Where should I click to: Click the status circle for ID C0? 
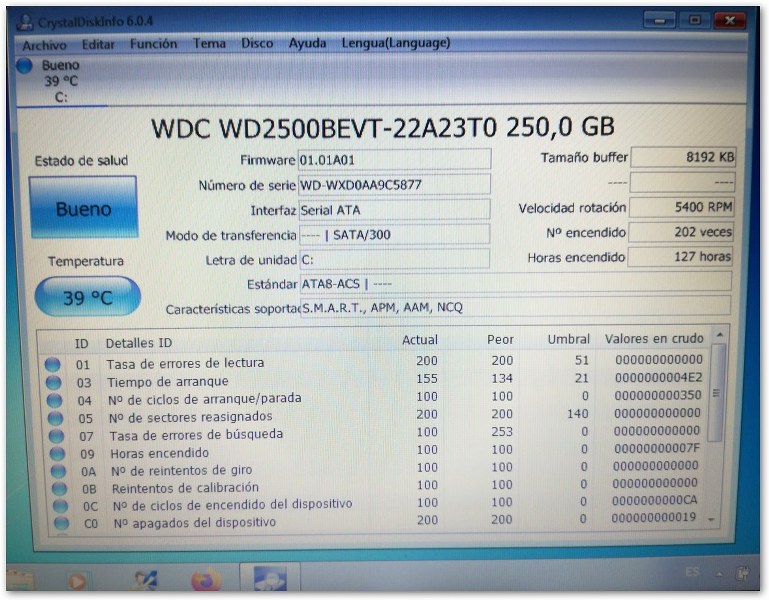61,523
